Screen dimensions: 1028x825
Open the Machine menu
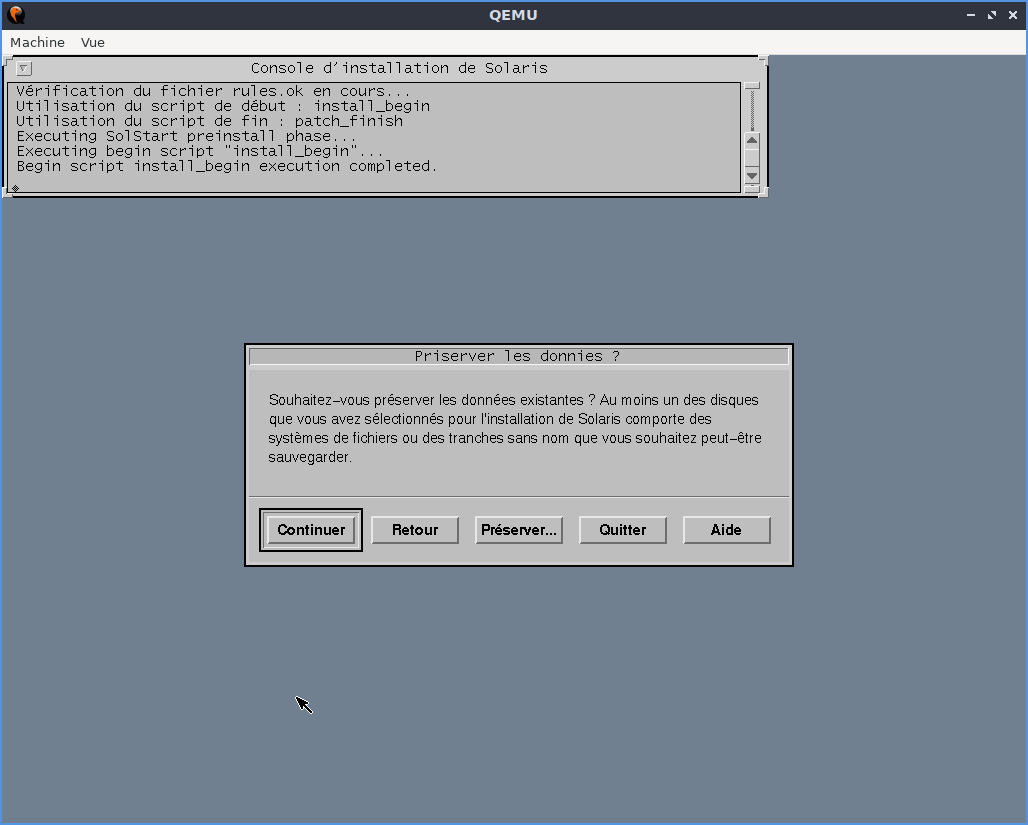pos(37,43)
